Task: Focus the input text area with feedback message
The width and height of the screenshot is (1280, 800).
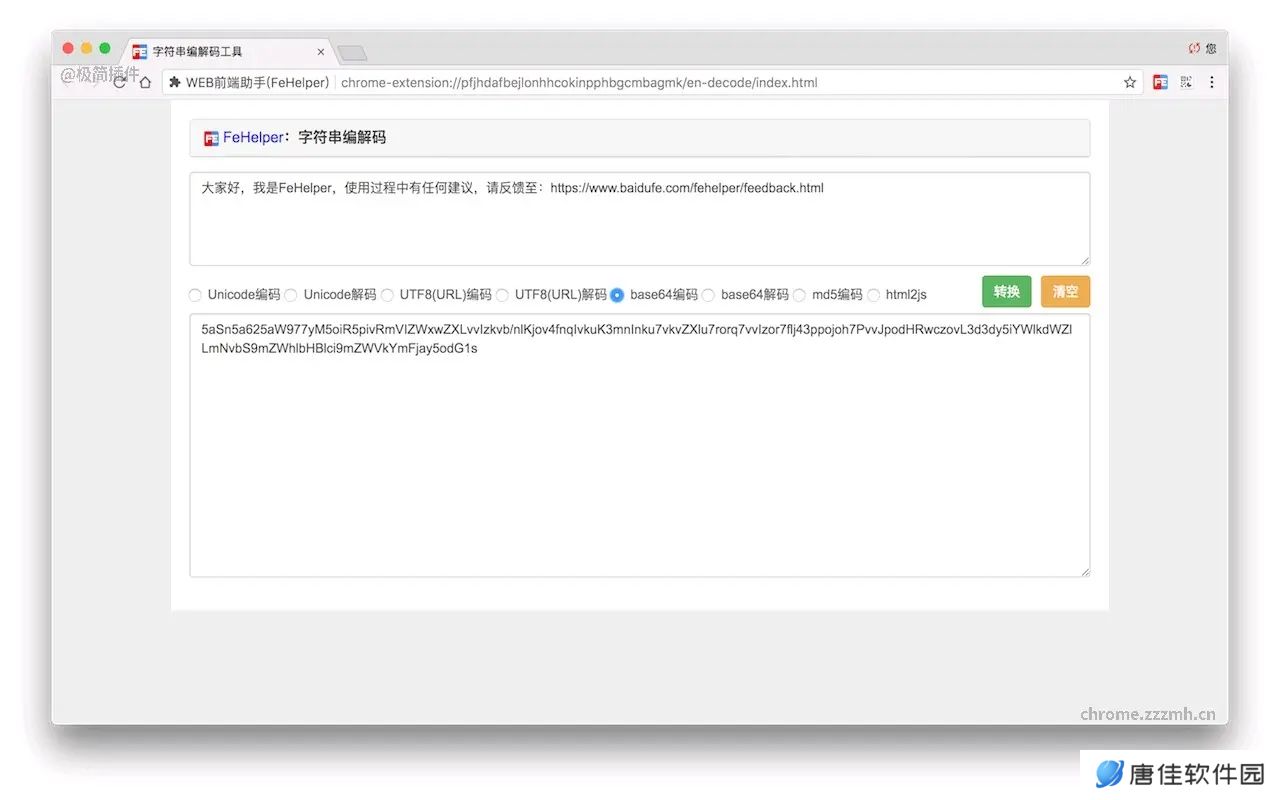Action: tap(639, 219)
